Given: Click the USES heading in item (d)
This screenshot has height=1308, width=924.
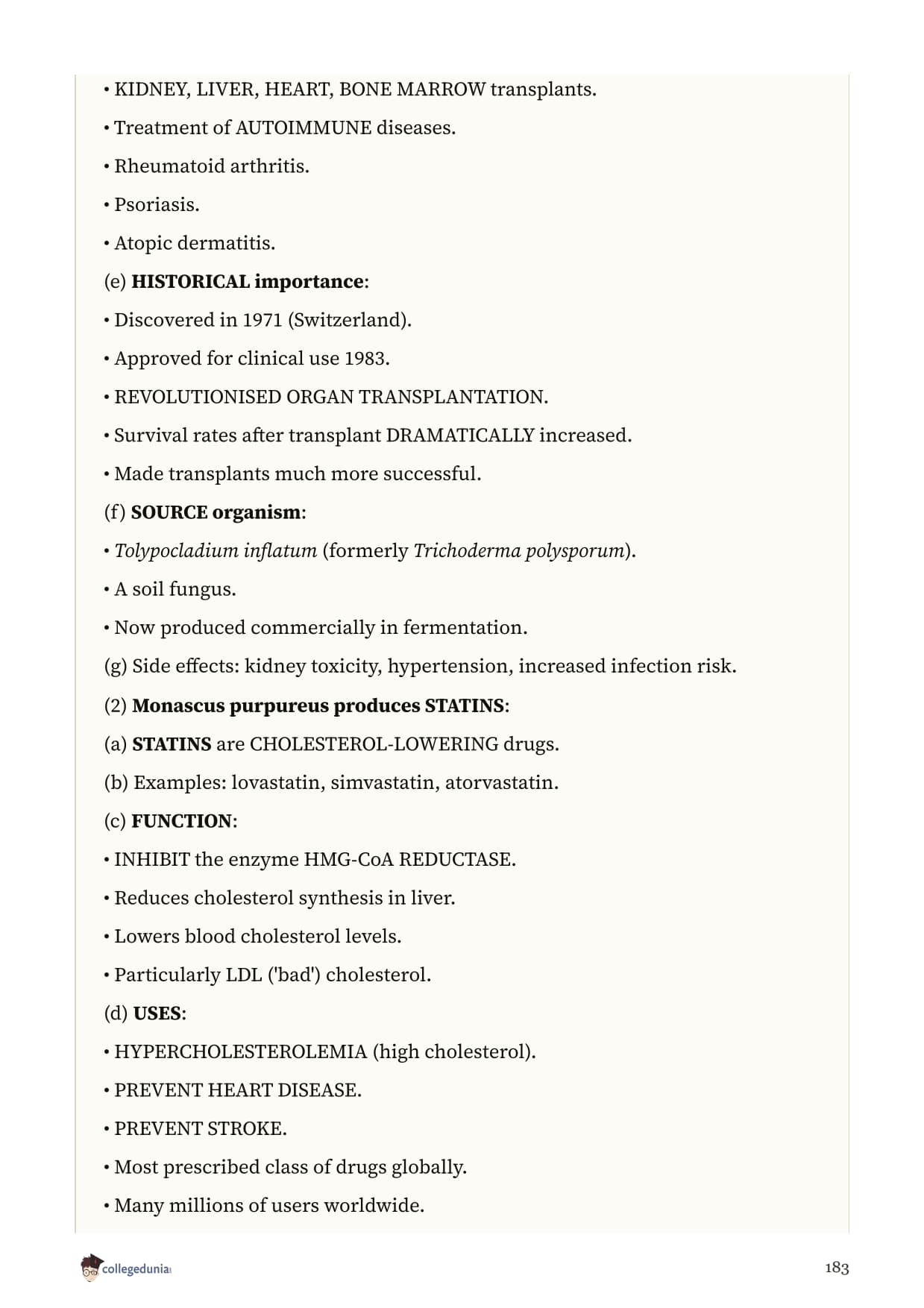Looking at the screenshot, I should click(x=157, y=1013).
